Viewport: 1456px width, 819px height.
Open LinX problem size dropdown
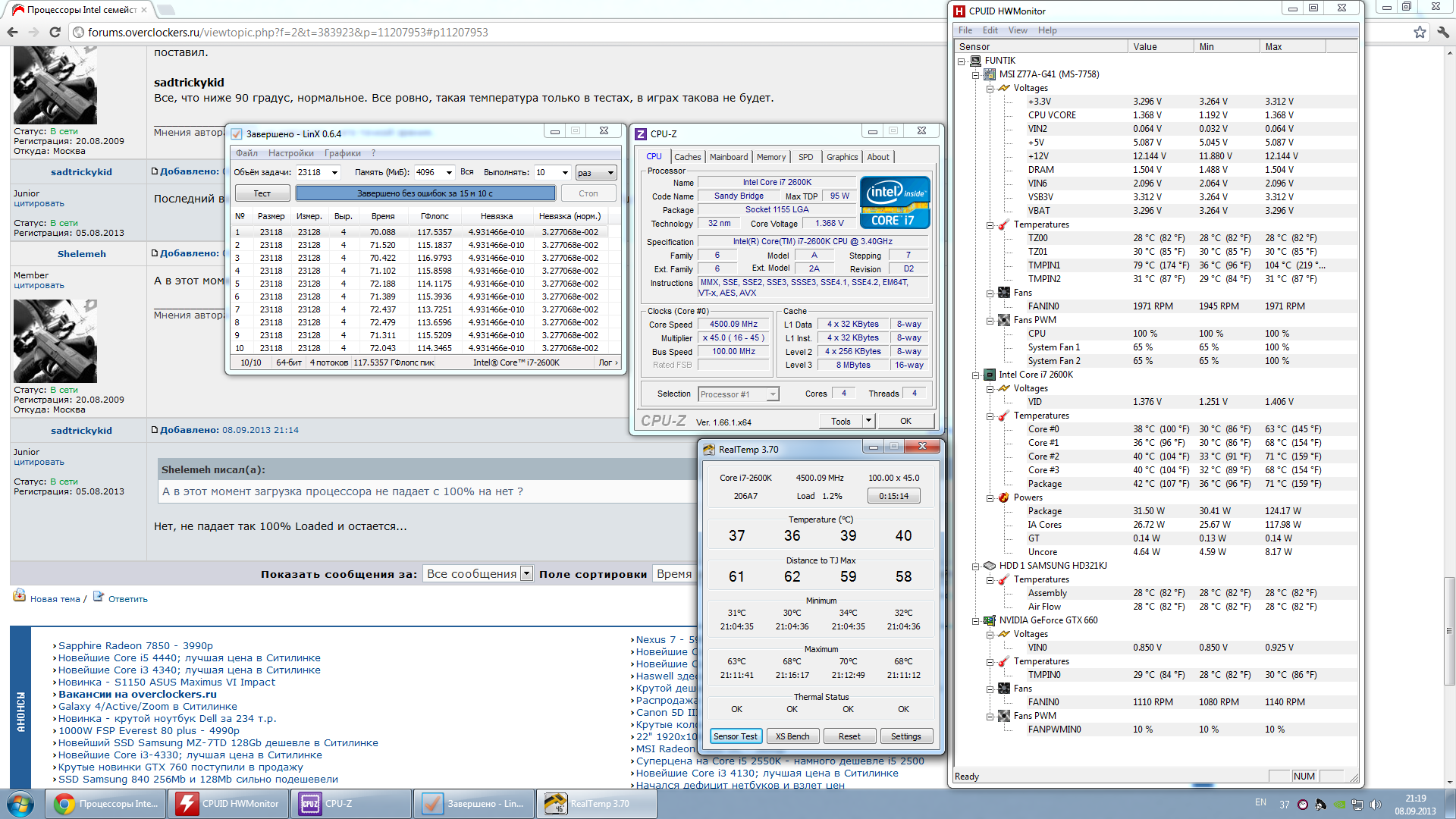[x=334, y=173]
